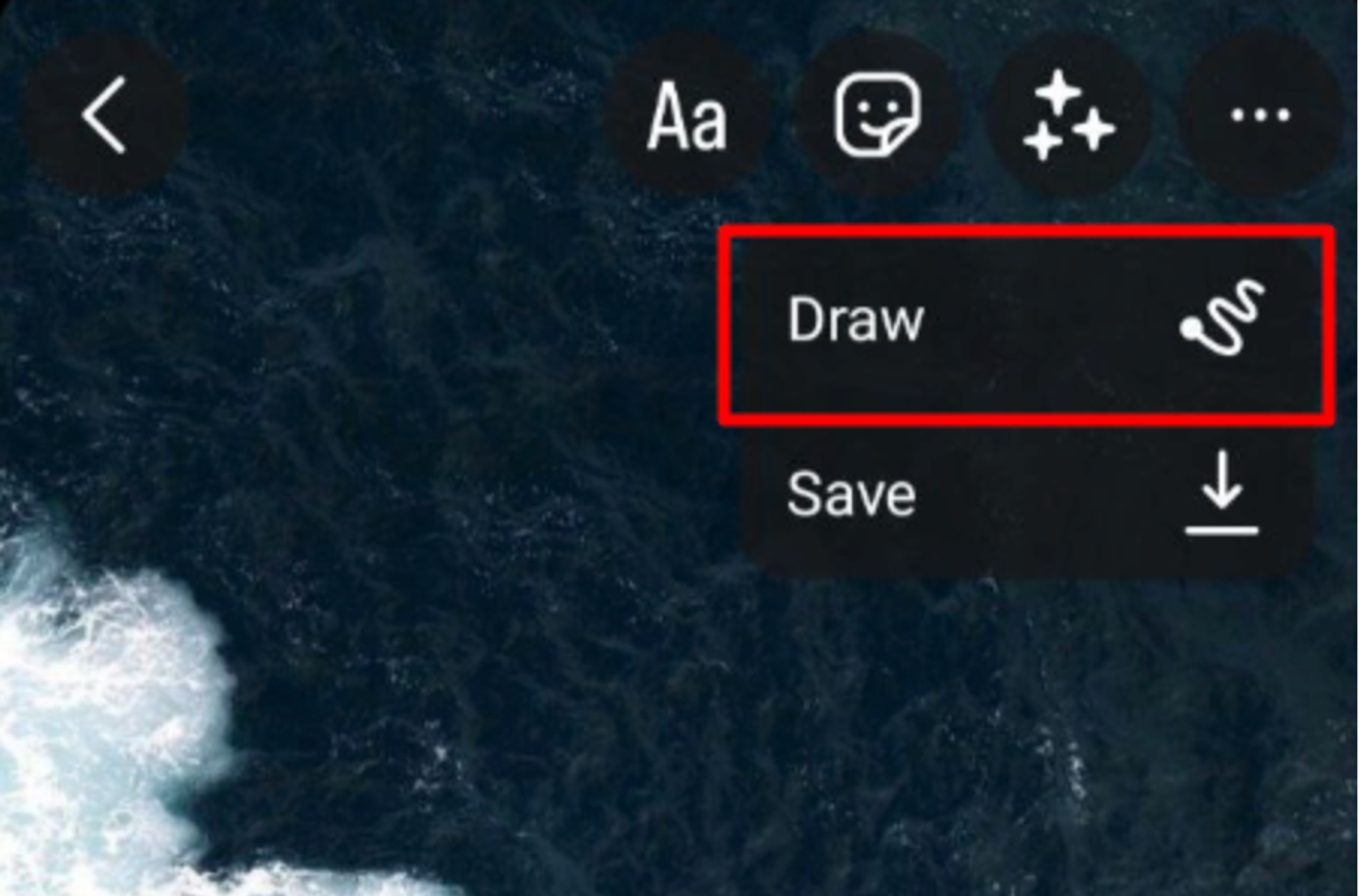Go back using the left chevron arrow
This screenshot has width=1363, height=896.
pyautogui.click(x=105, y=115)
